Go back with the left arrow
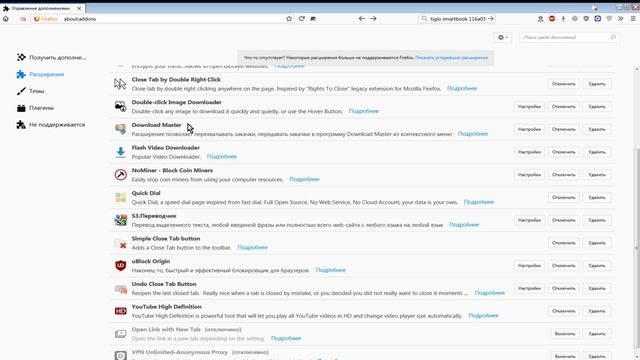640x360 pixels. [362, 19]
